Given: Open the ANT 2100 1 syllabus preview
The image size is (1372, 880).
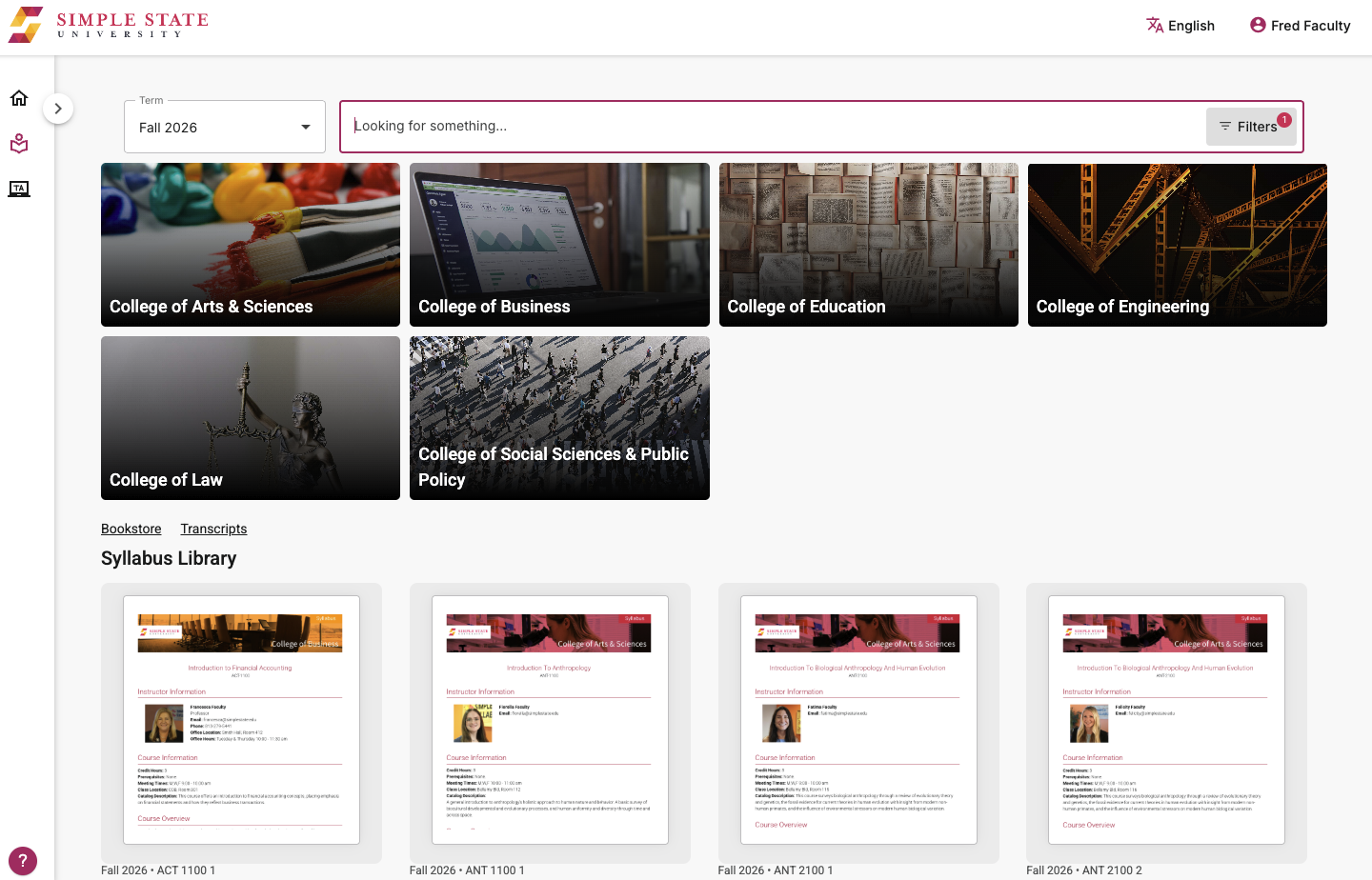Looking at the screenshot, I should tap(858, 723).
